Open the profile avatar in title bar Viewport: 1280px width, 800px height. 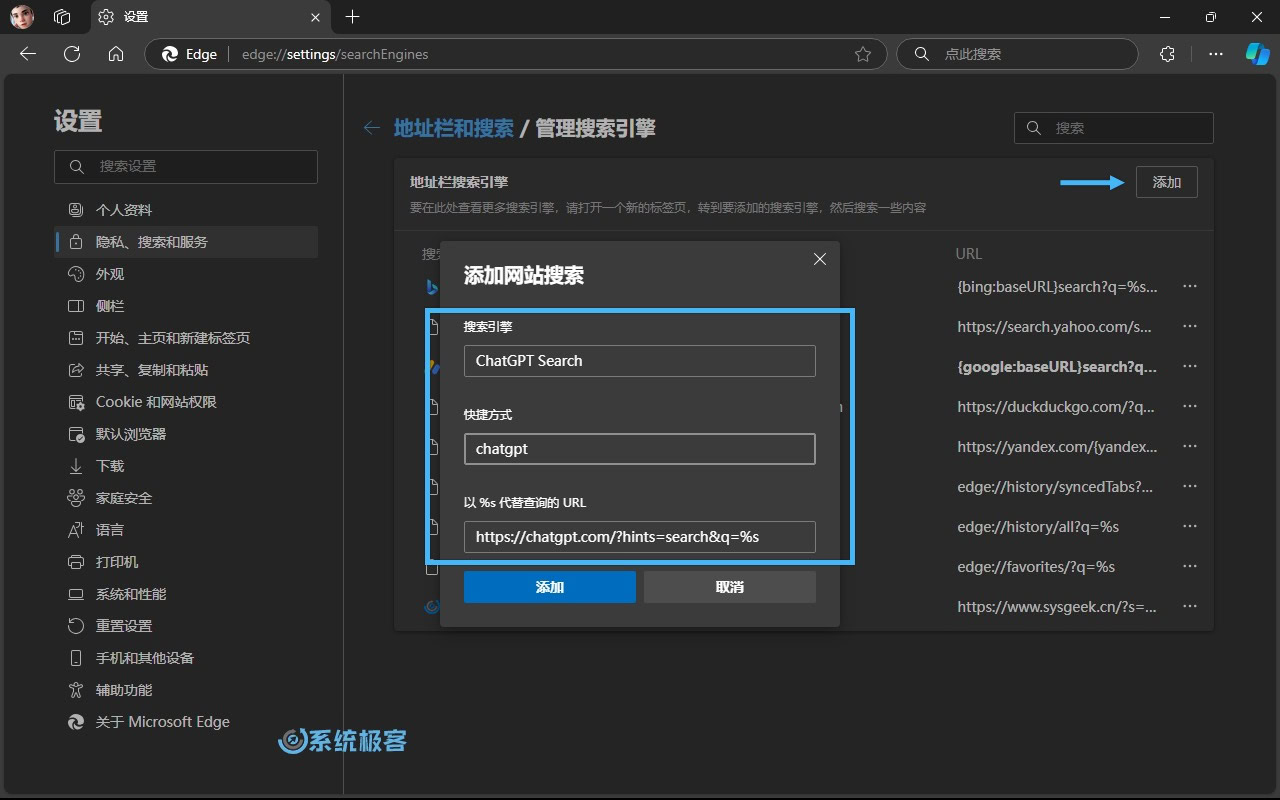(x=22, y=16)
